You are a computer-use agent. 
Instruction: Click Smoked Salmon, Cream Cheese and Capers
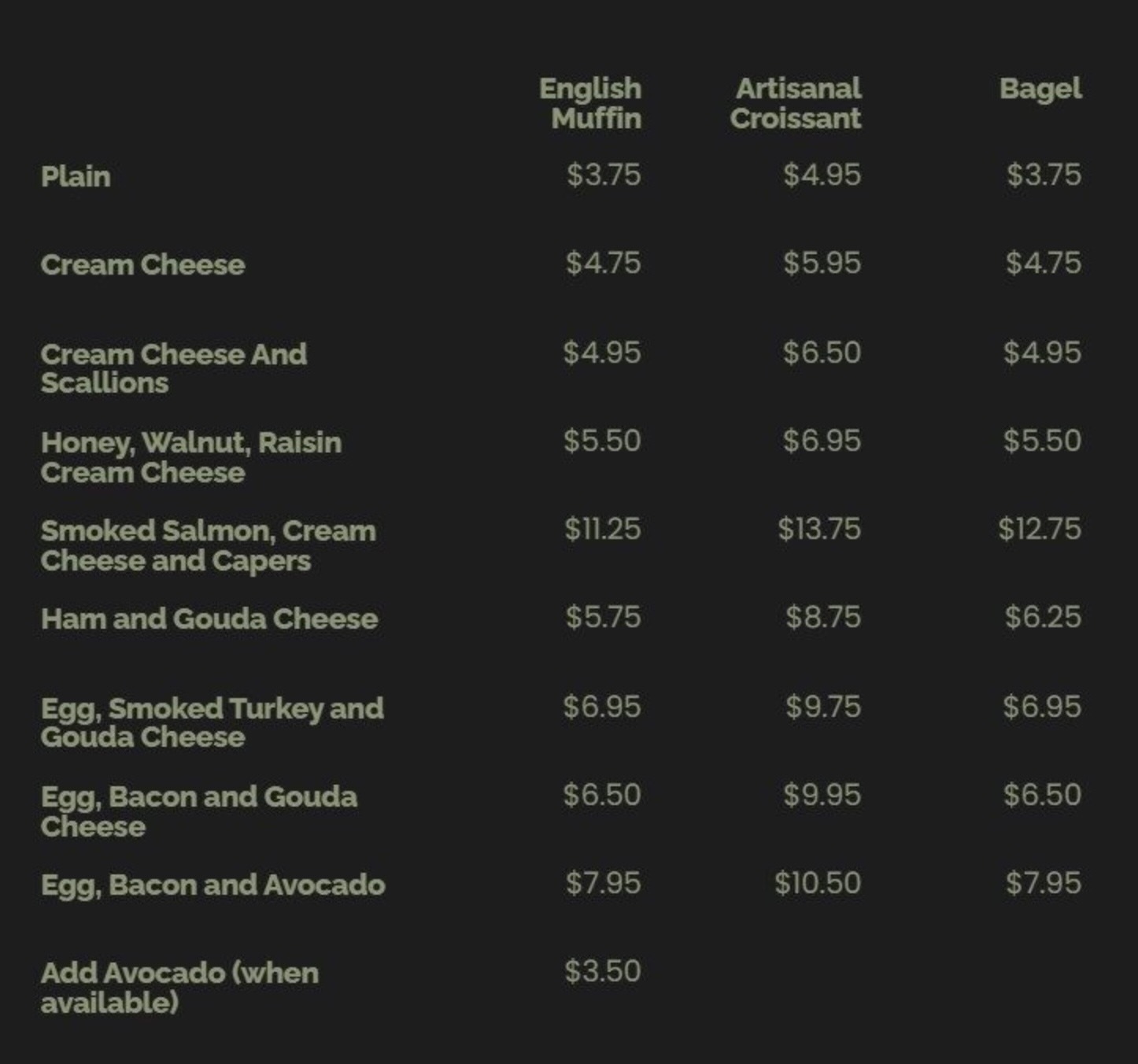(208, 545)
